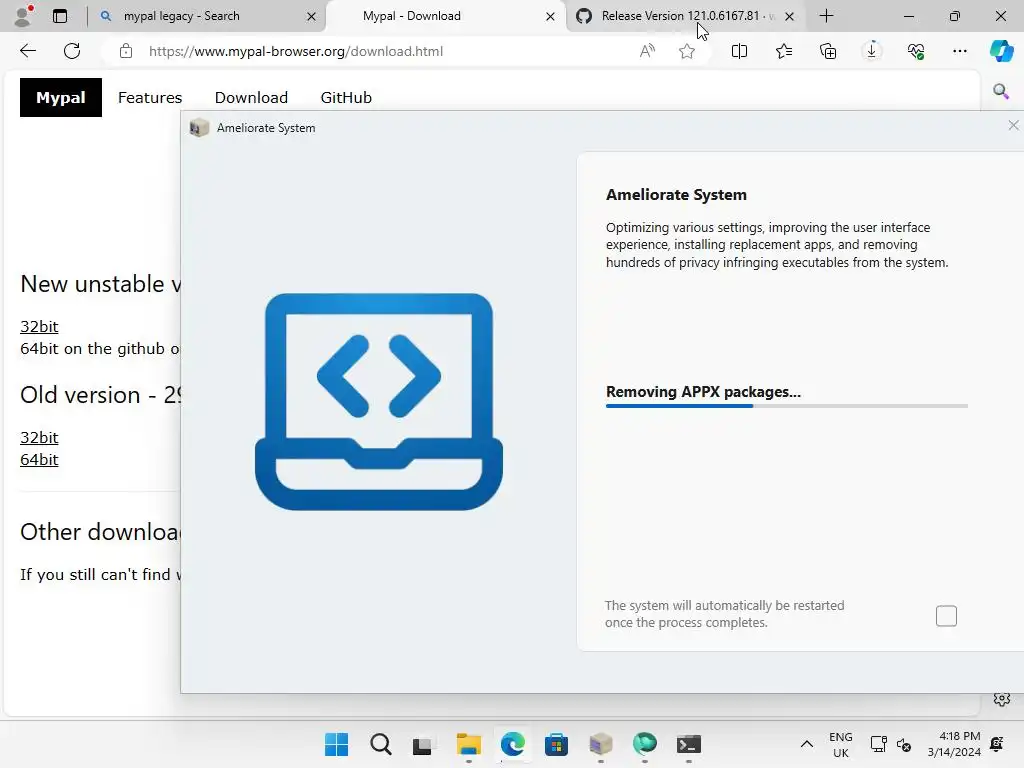Open network status icon in system tray
This screenshot has height=768, width=1024.
[878, 744]
